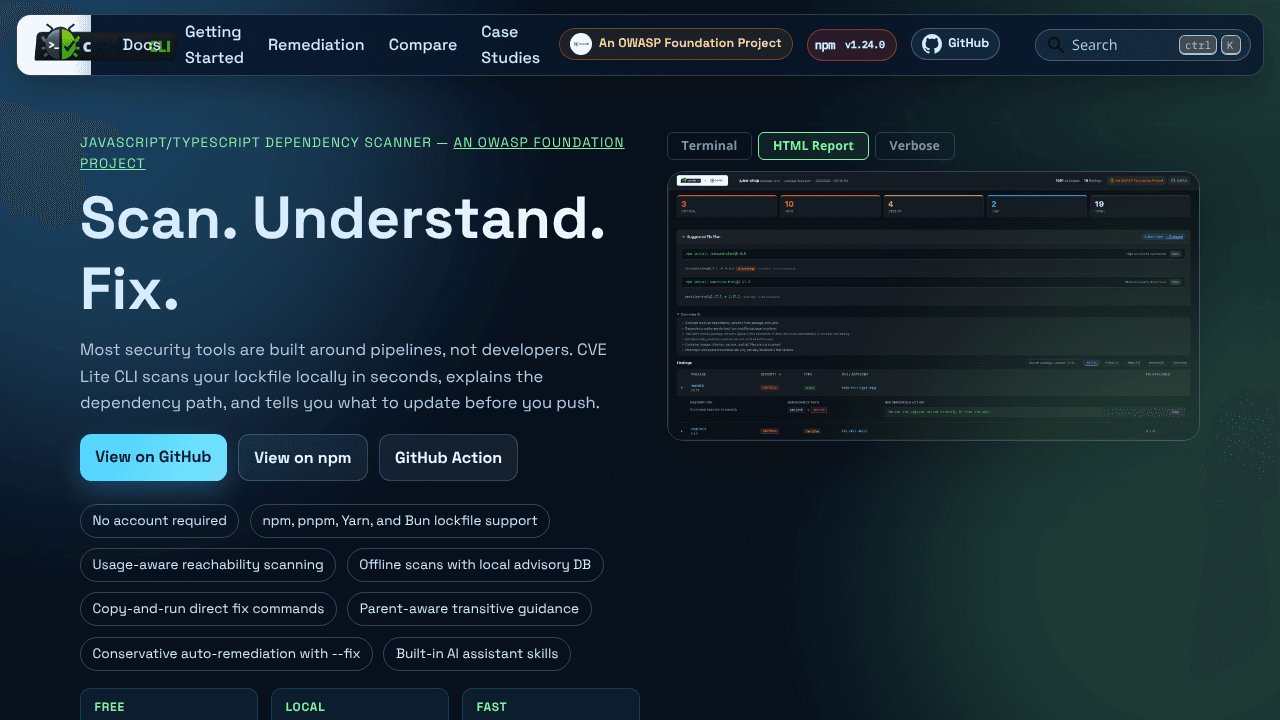Click 'Built-in AI assistant skills' chip
Viewport: 1280px width, 720px height.
coord(477,654)
